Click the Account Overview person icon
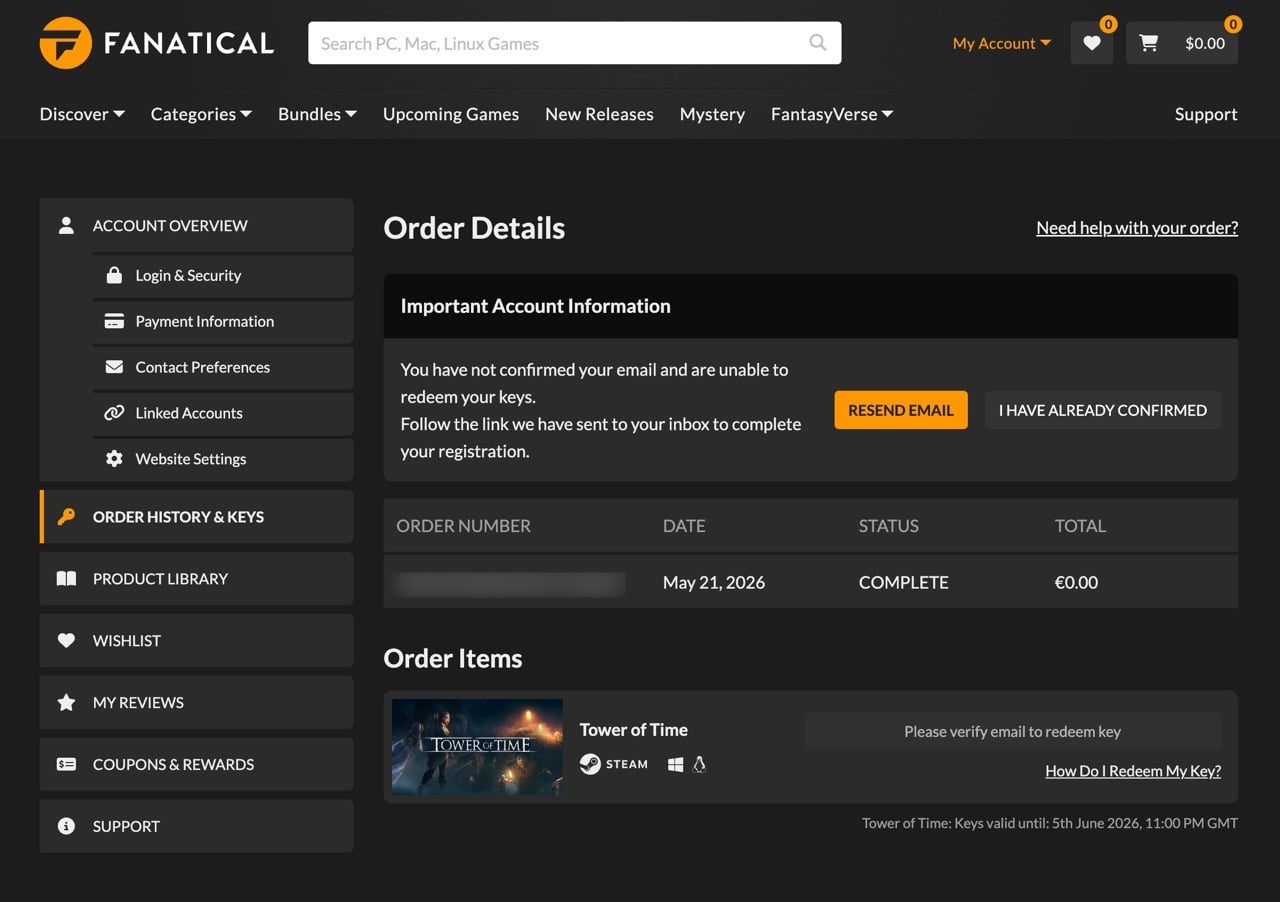Screen dimensions: 1280x902 [66, 225]
